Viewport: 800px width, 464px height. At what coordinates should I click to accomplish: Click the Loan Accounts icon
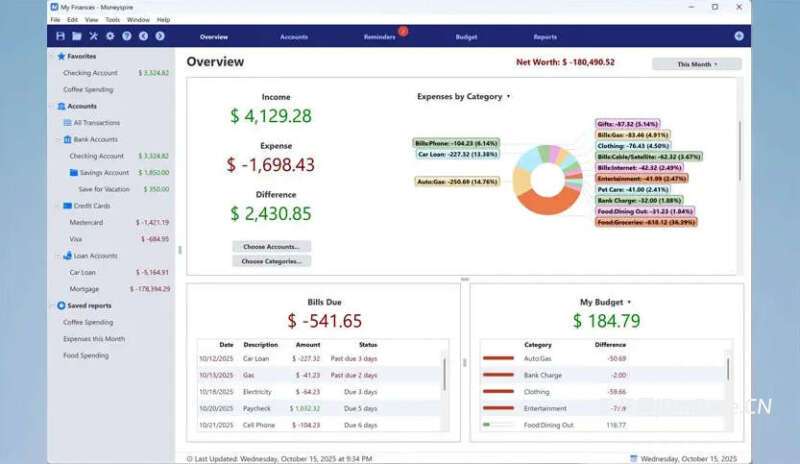coord(67,256)
